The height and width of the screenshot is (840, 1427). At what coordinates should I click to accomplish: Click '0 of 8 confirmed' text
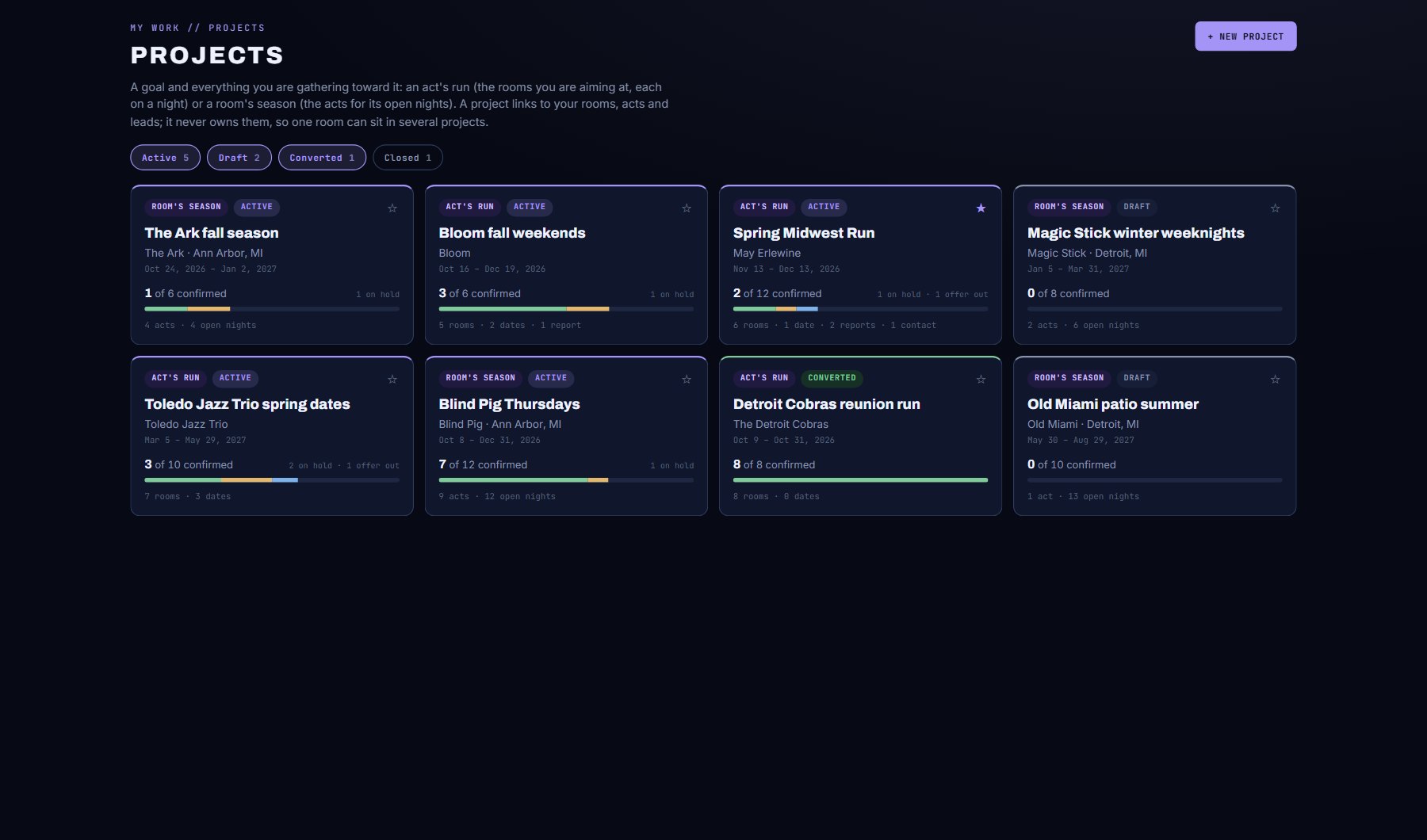[x=1068, y=293]
